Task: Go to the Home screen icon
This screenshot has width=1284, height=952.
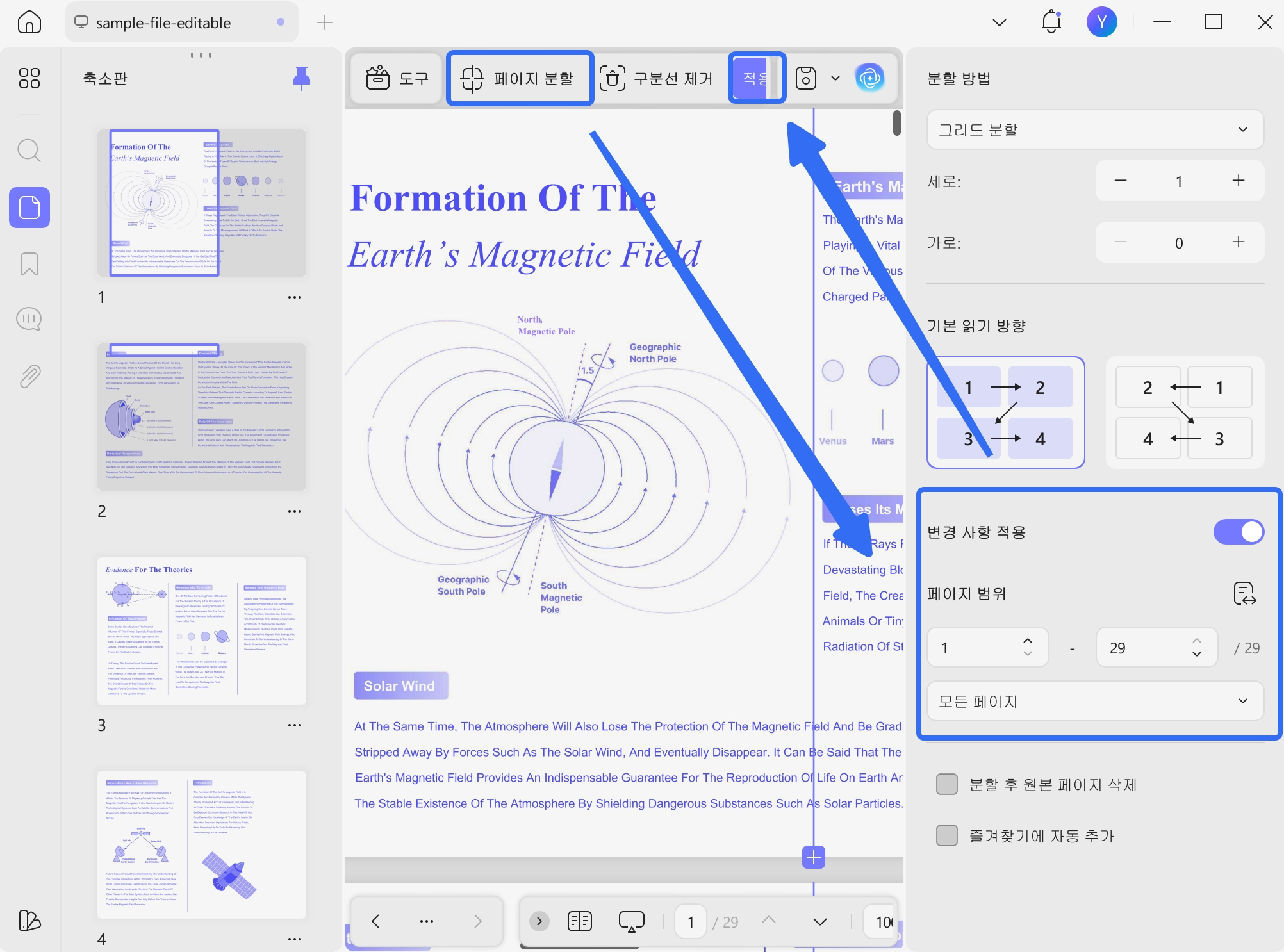Action: point(29,22)
